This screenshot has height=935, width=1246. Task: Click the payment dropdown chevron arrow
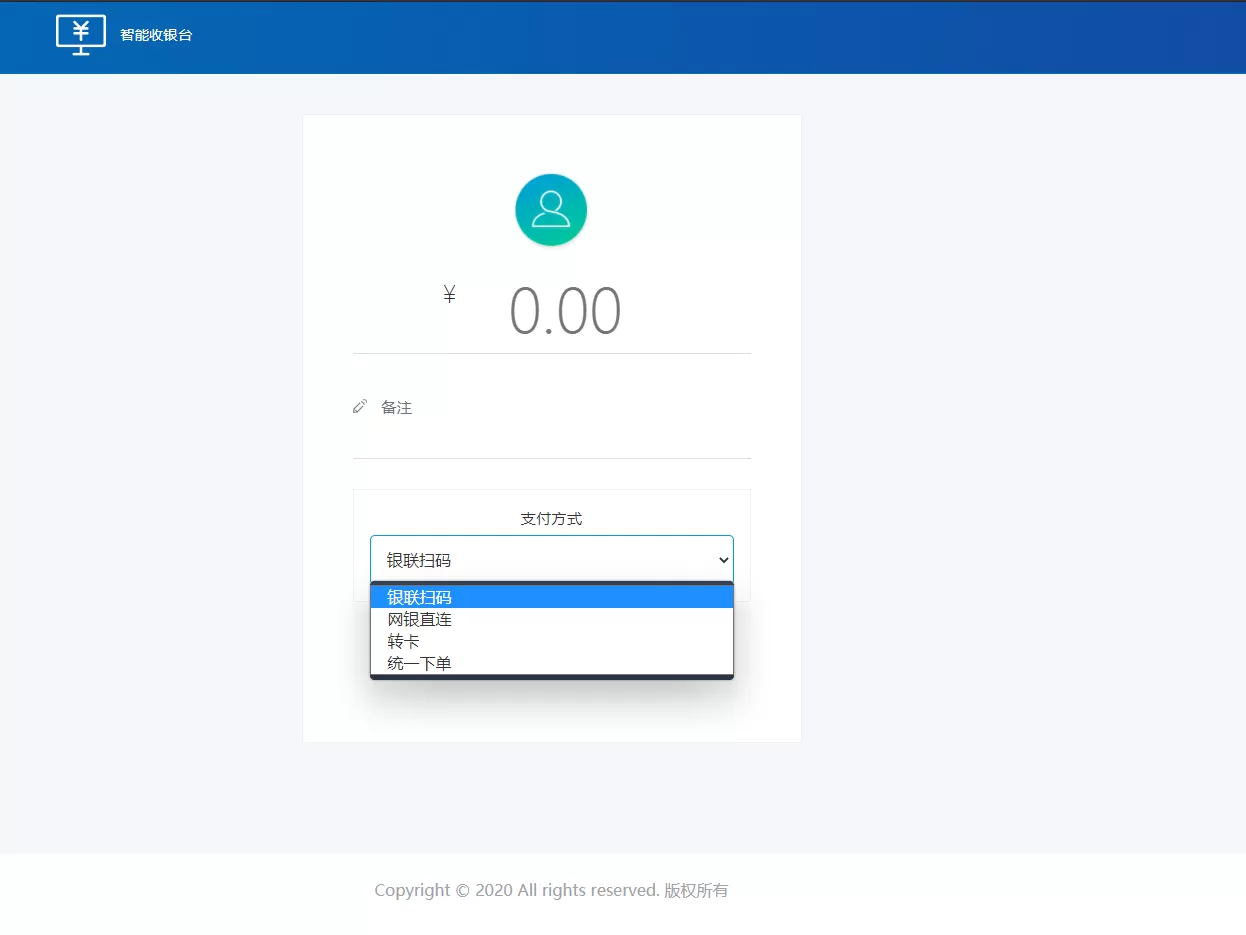(724, 560)
